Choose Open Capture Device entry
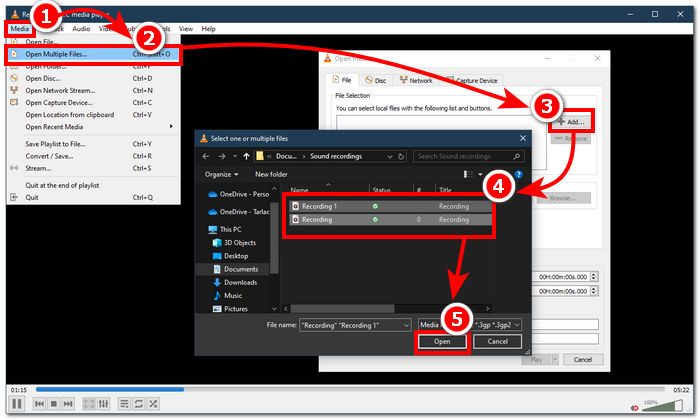This screenshot has height=420, width=700. (x=94, y=103)
